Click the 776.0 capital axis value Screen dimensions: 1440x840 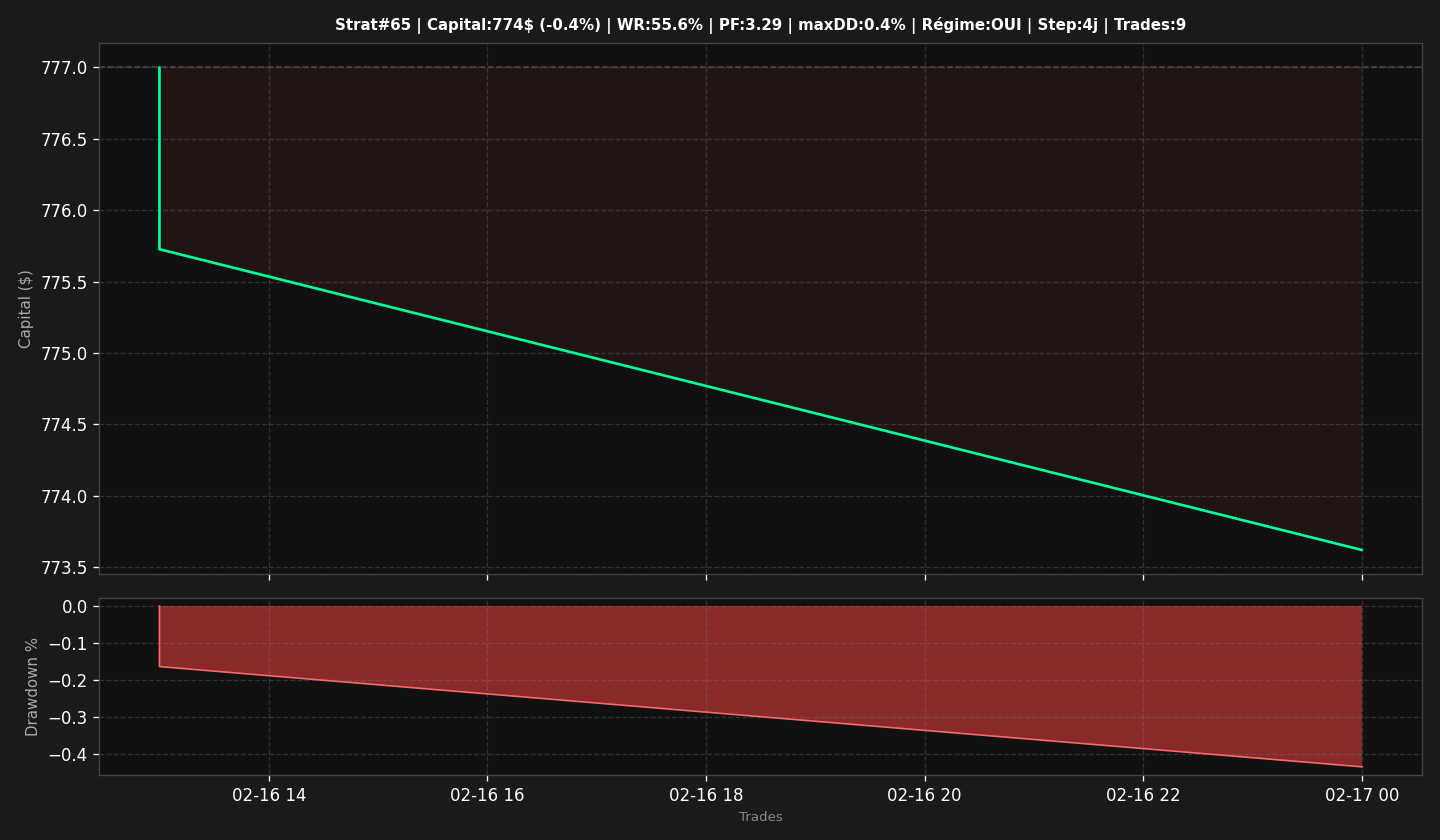click(64, 211)
